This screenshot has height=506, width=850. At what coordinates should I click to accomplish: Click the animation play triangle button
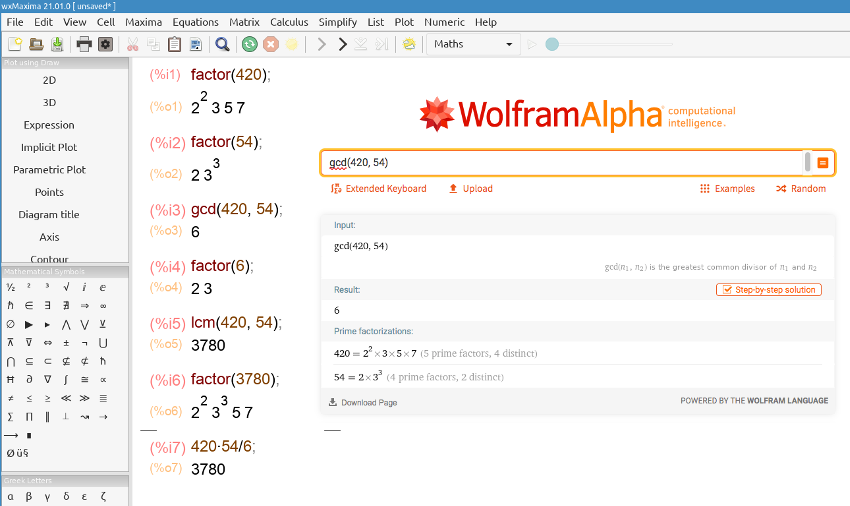pos(532,44)
